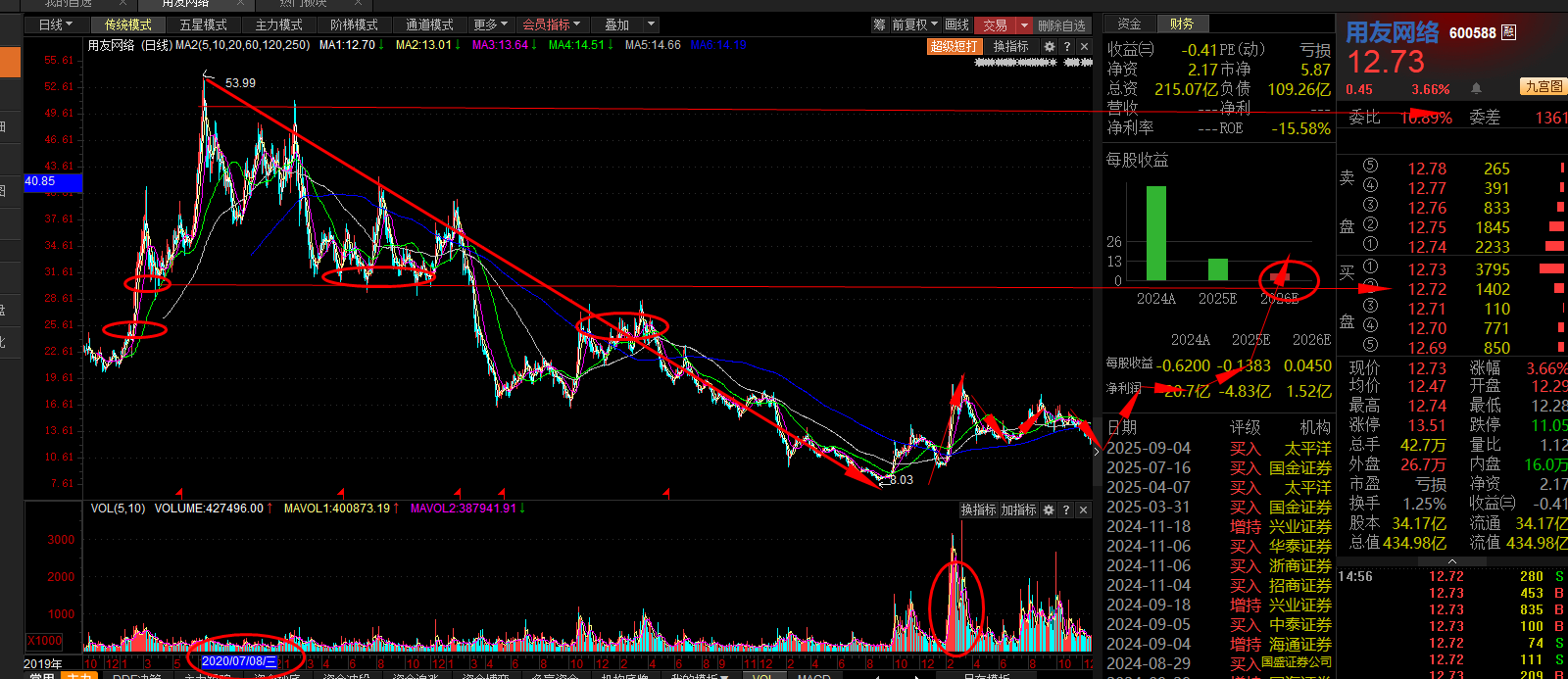The height and width of the screenshot is (679, 1568).
Task: Select the 2025-07-16 国金证券 rating row
Action: pyautogui.click(x=1218, y=468)
